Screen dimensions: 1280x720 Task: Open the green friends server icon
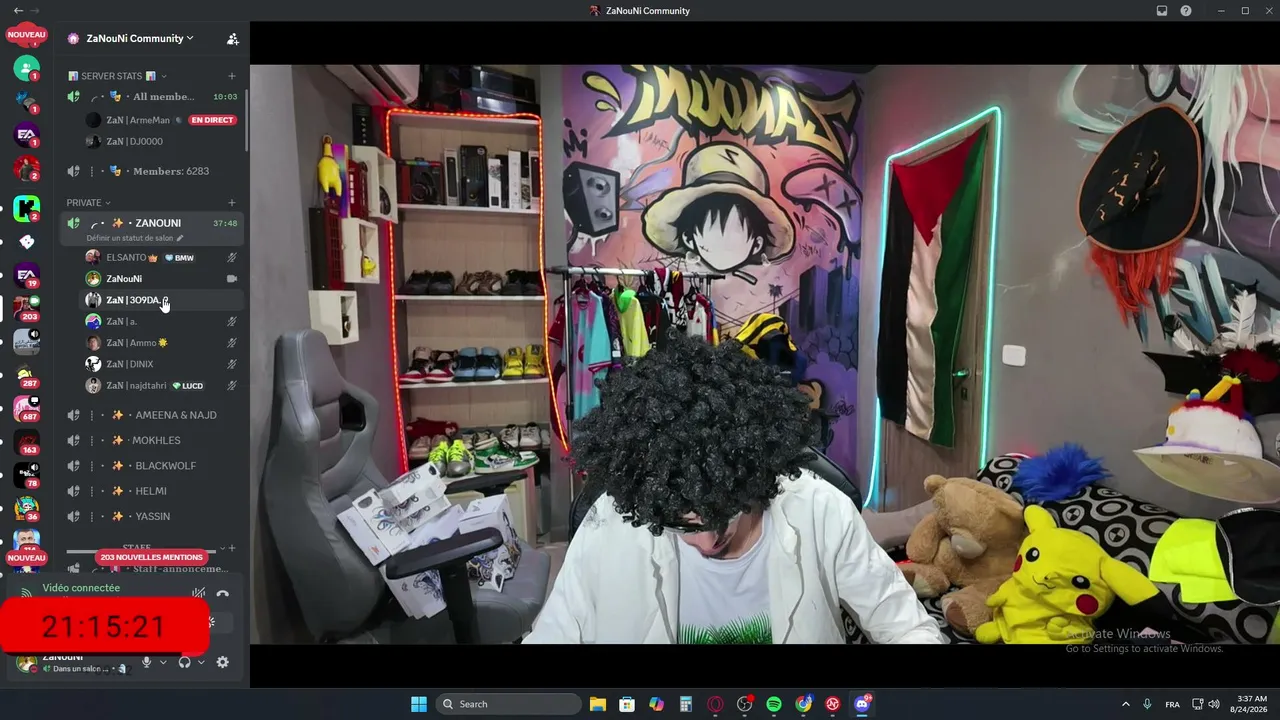(x=27, y=68)
